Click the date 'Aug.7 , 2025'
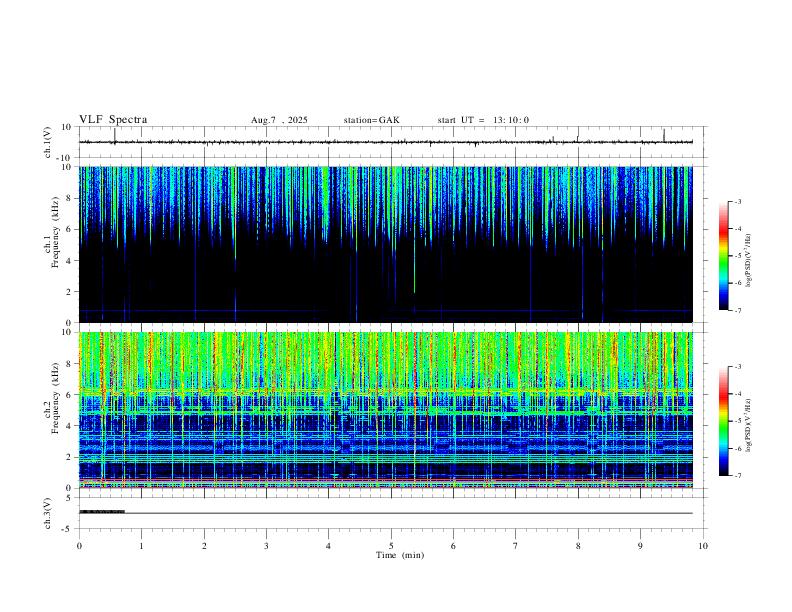 pos(279,120)
